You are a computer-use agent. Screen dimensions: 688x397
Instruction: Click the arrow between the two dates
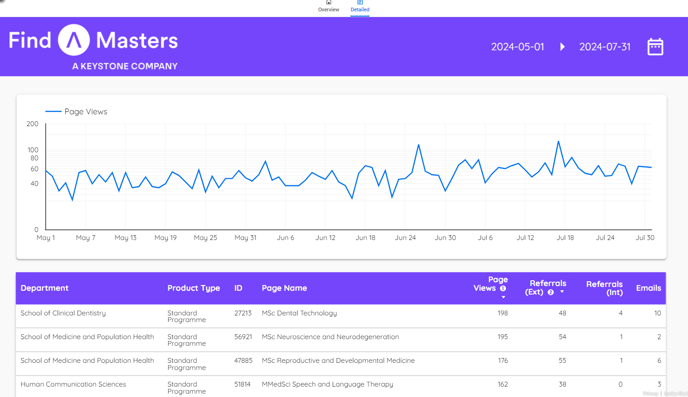point(562,46)
